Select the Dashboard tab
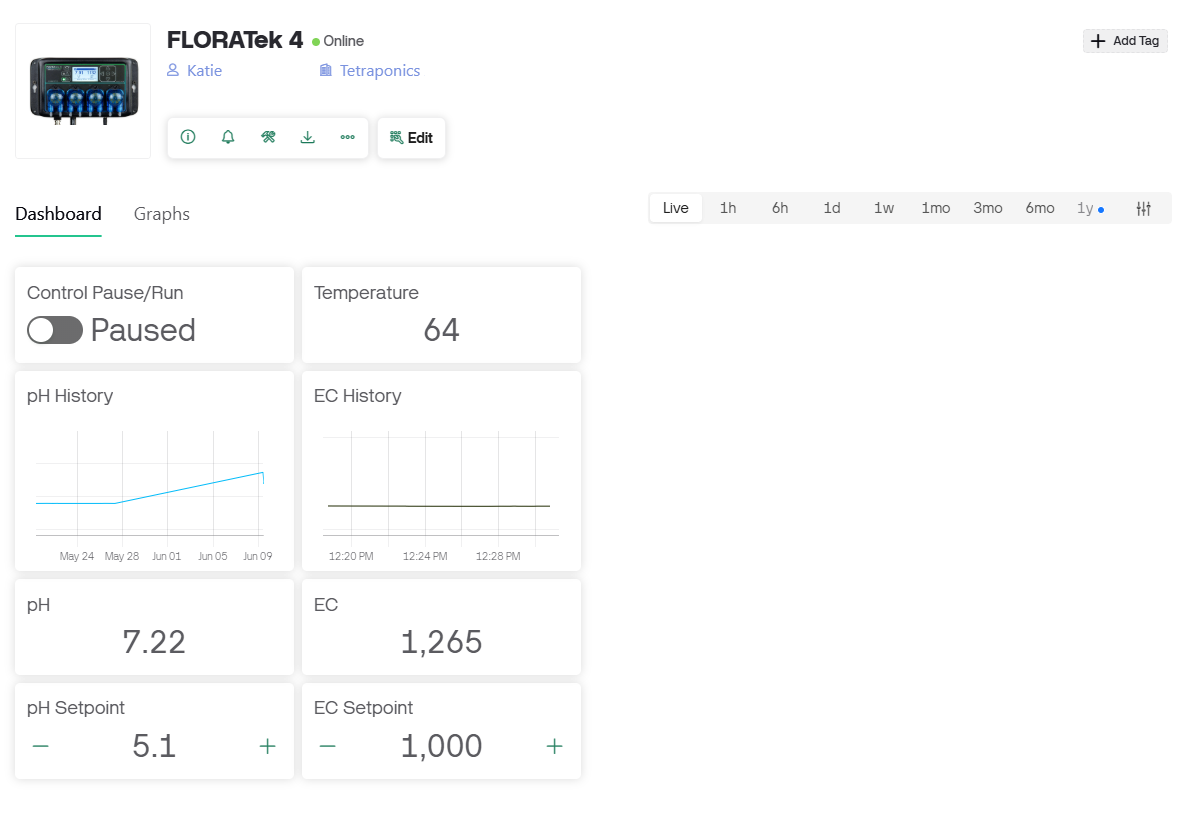The image size is (1177, 825). (x=58, y=214)
